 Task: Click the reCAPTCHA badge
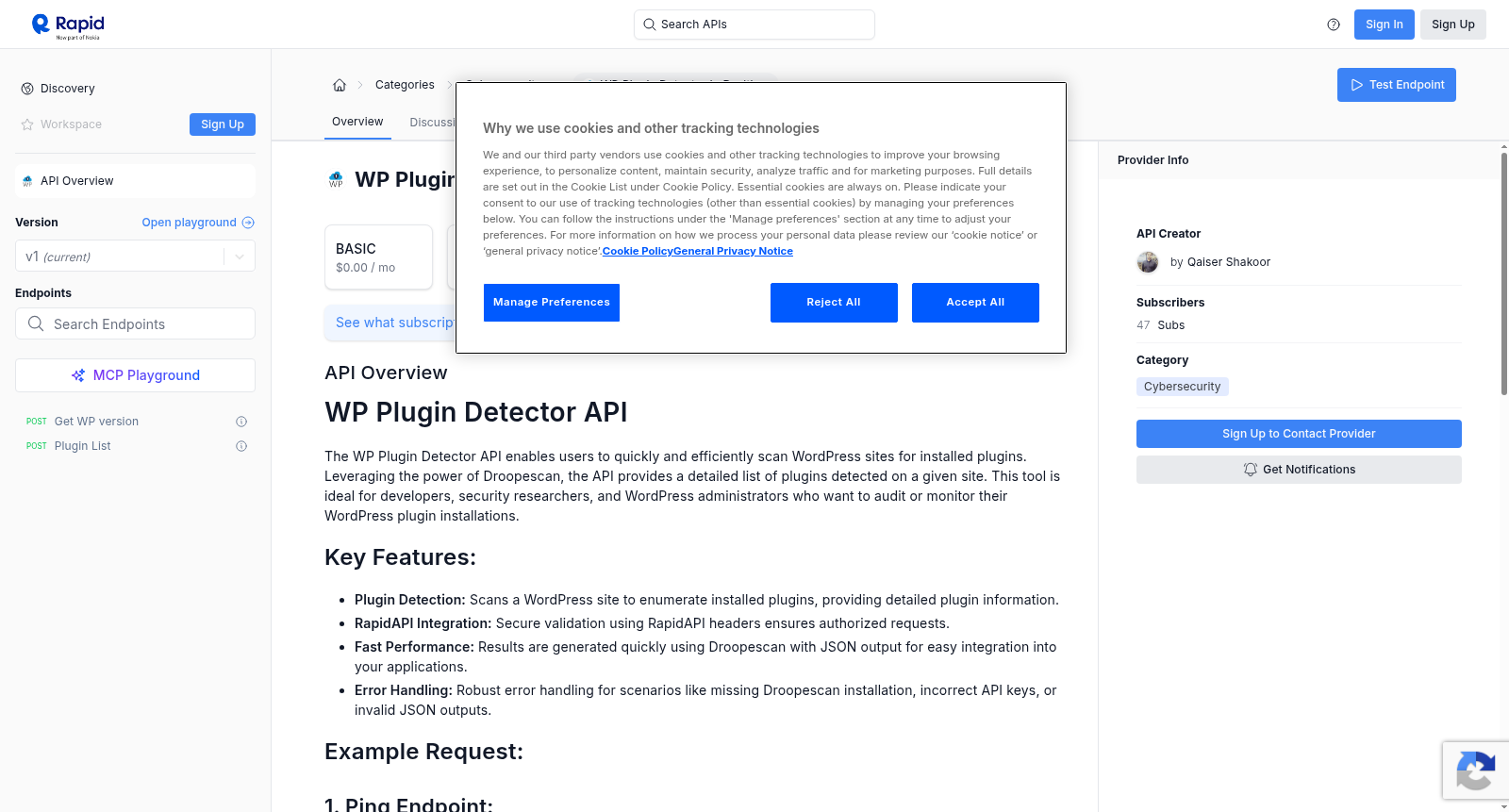click(x=1475, y=771)
